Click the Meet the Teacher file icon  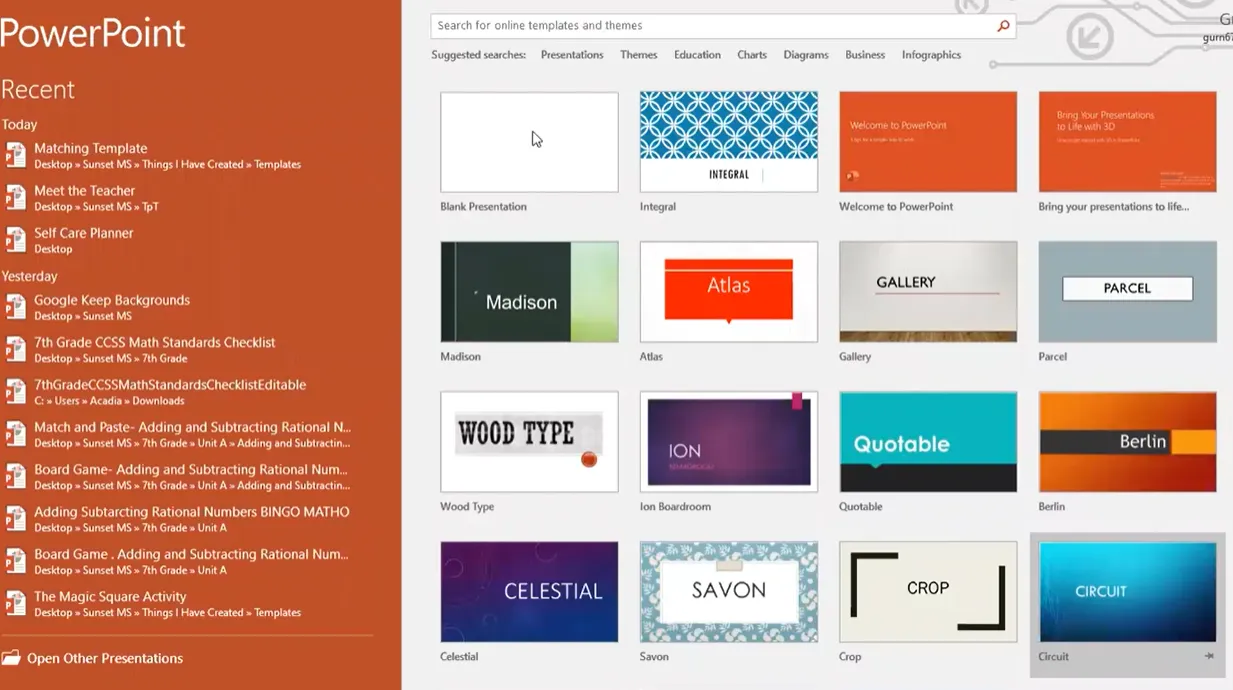pyautogui.click(x=16, y=198)
